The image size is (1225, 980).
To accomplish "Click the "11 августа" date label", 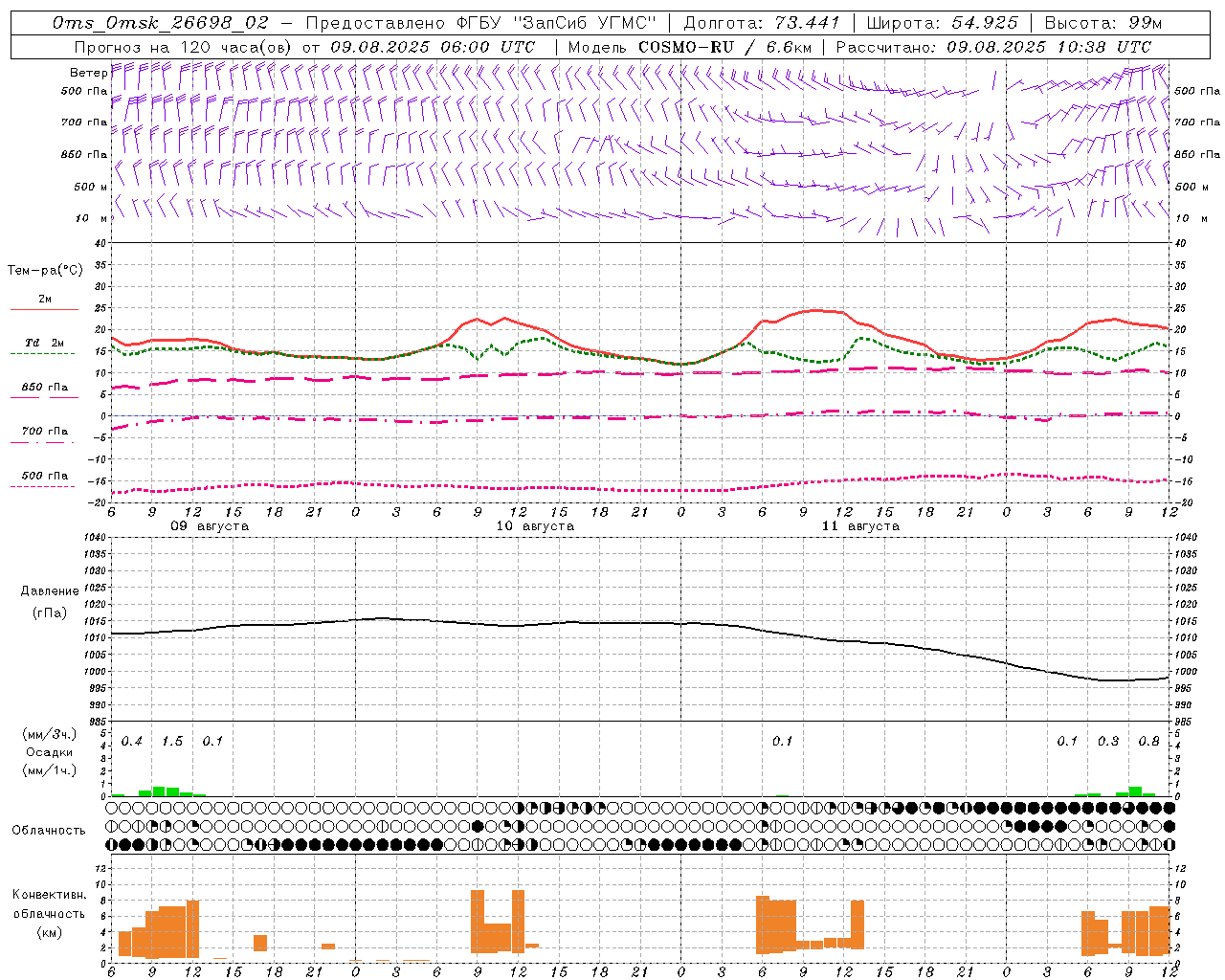I will click(x=860, y=526).
